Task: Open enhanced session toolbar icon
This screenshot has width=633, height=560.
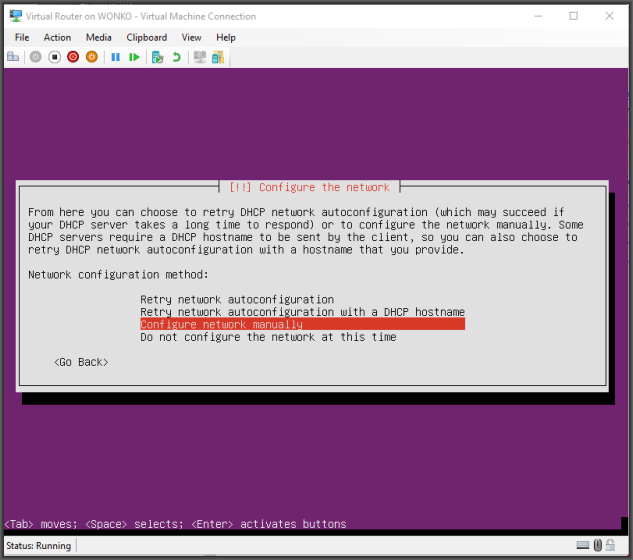Action: point(200,57)
